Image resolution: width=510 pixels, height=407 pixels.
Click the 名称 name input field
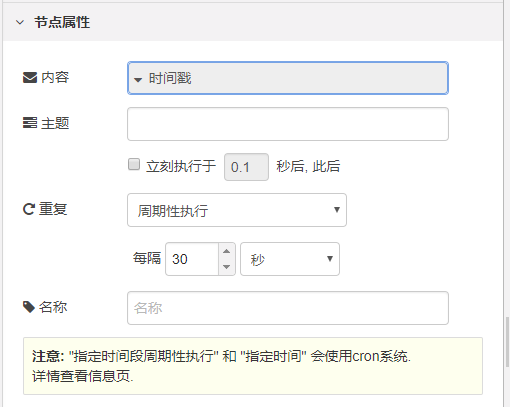pos(288,308)
